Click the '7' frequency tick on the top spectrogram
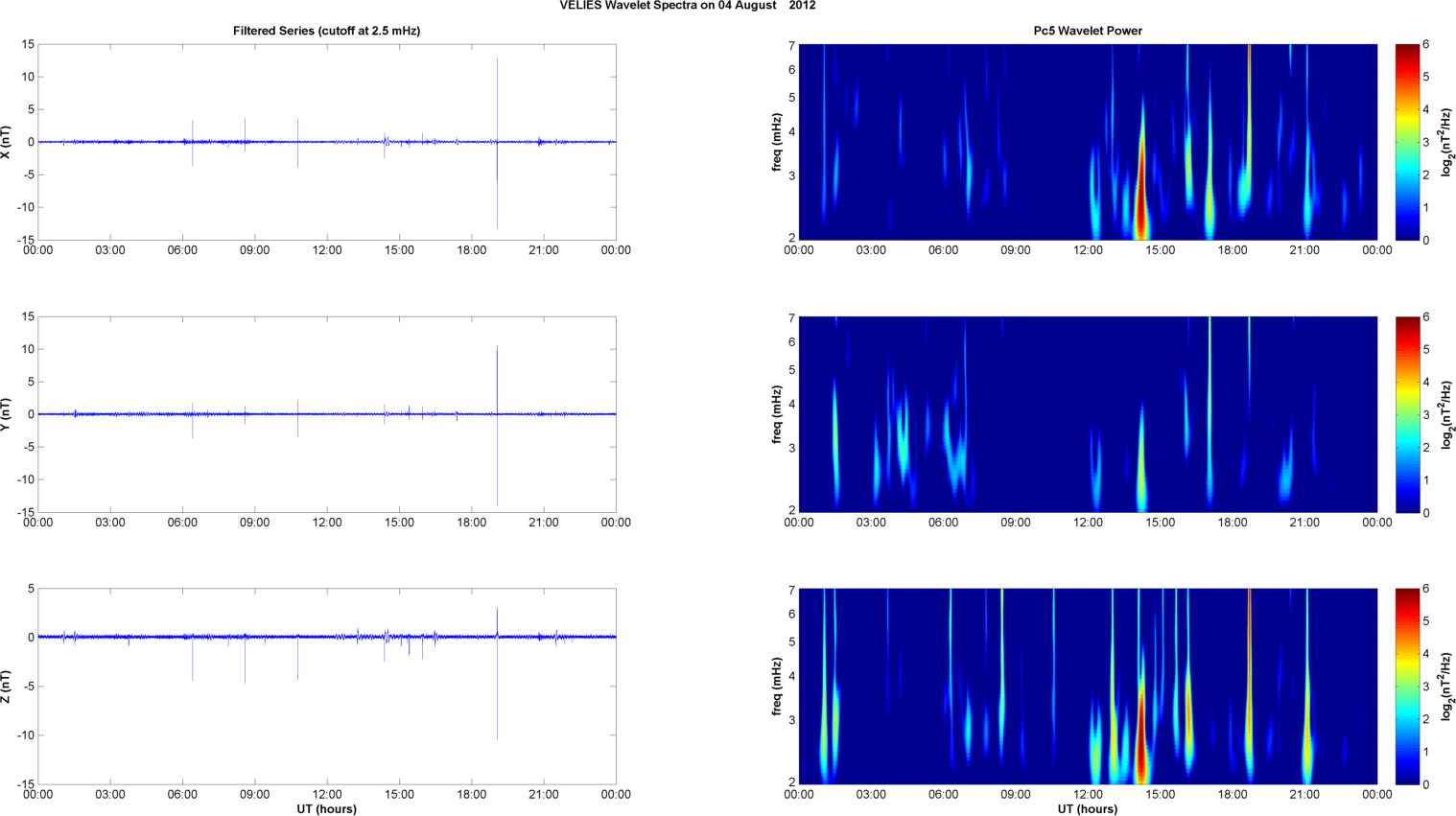 tap(792, 46)
